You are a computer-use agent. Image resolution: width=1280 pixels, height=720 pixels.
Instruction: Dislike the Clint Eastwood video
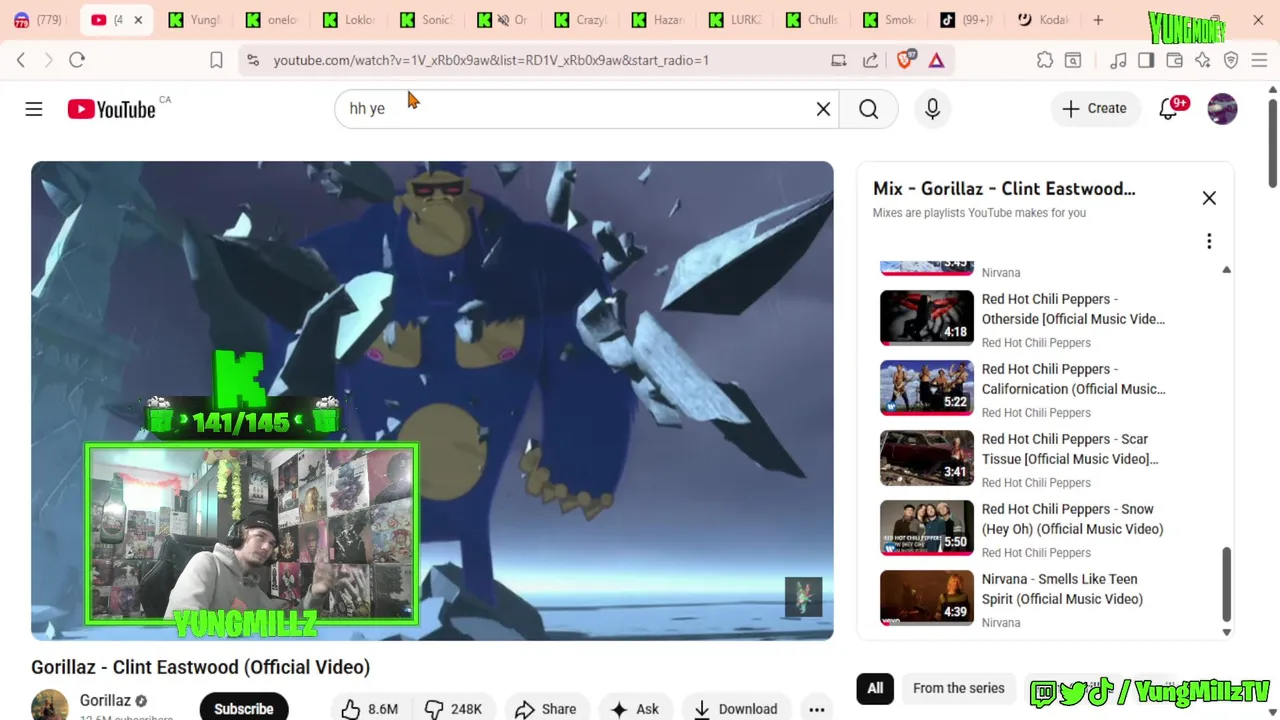click(453, 709)
